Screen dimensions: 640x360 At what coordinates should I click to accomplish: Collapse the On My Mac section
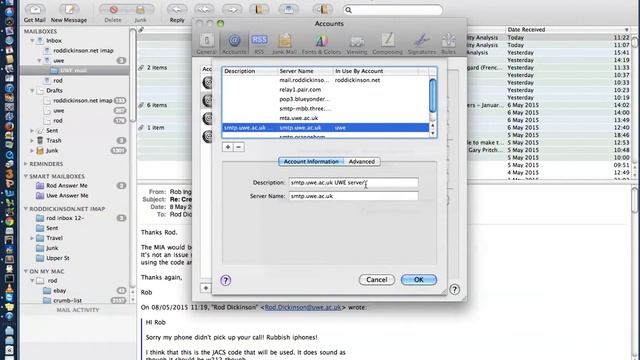pyautogui.click(x=26, y=271)
